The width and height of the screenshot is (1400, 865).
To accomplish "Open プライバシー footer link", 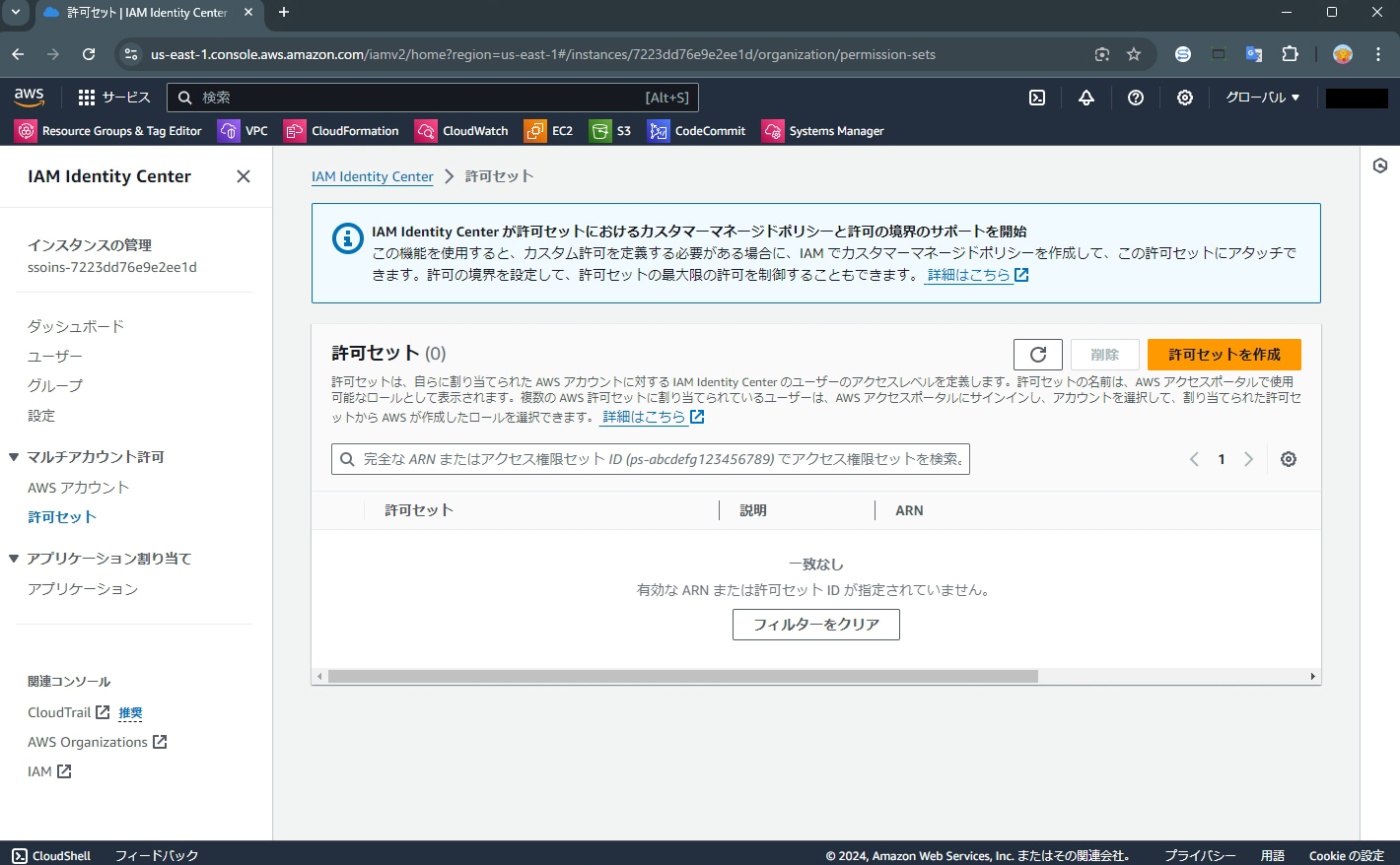I will pos(1199,855).
